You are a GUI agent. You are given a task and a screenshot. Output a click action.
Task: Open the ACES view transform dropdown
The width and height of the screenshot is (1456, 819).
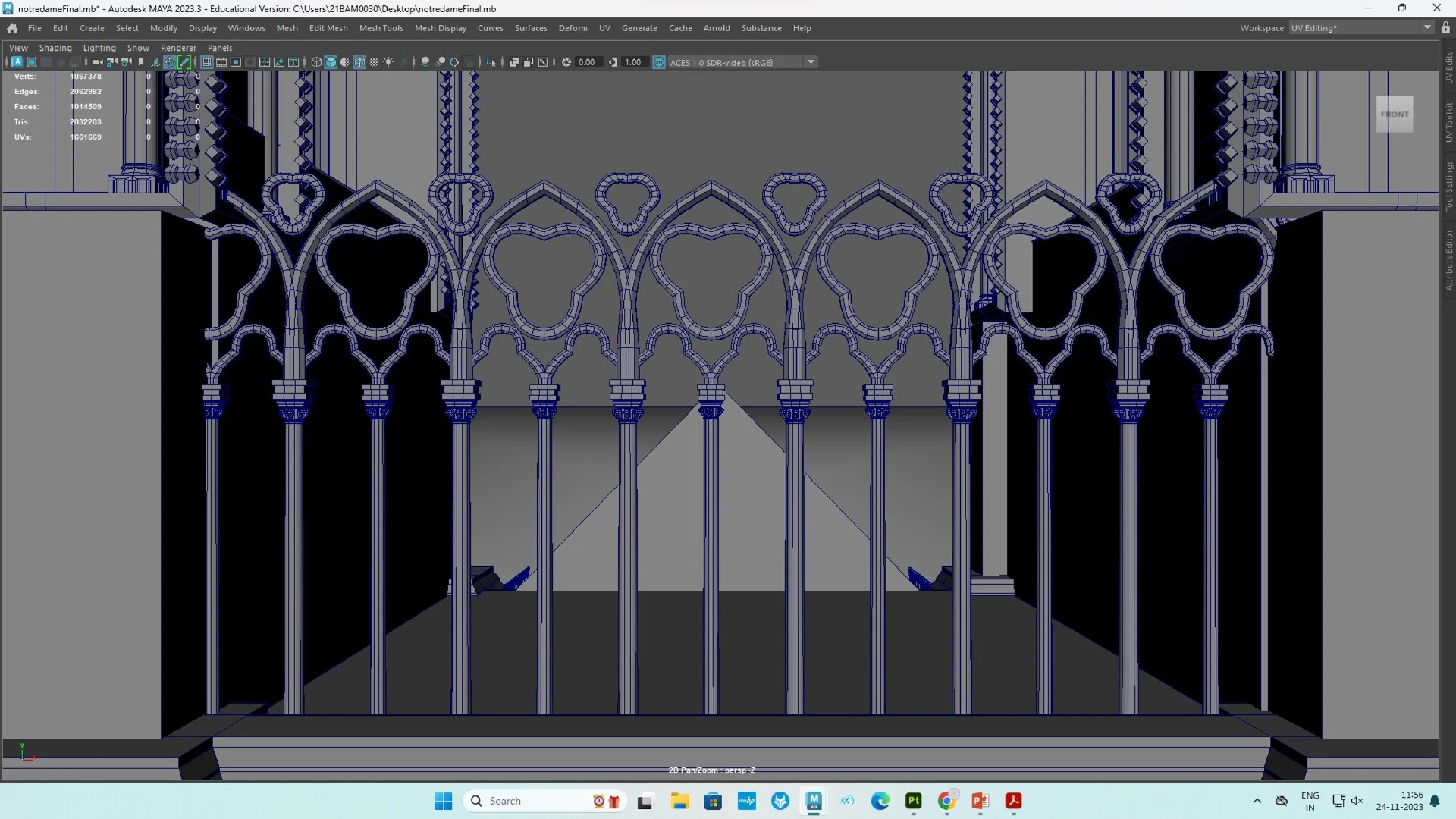(x=811, y=62)
